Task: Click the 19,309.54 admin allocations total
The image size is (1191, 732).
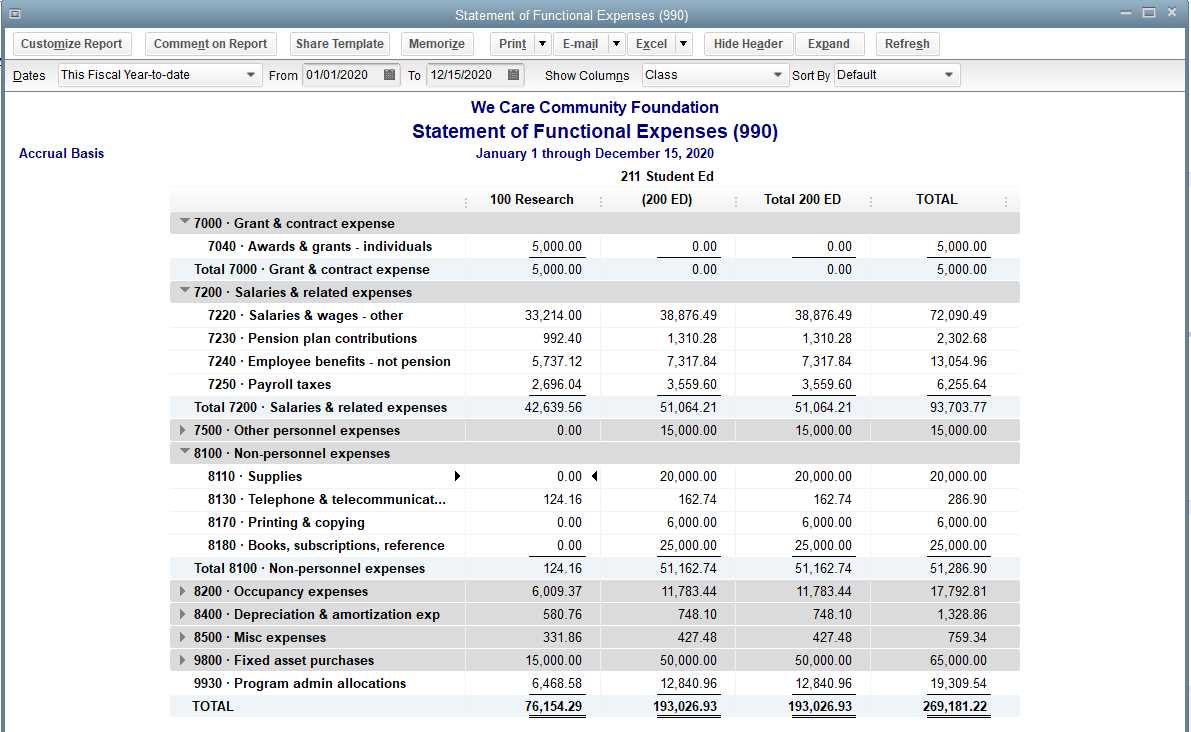Action: [x=958, y=683]
